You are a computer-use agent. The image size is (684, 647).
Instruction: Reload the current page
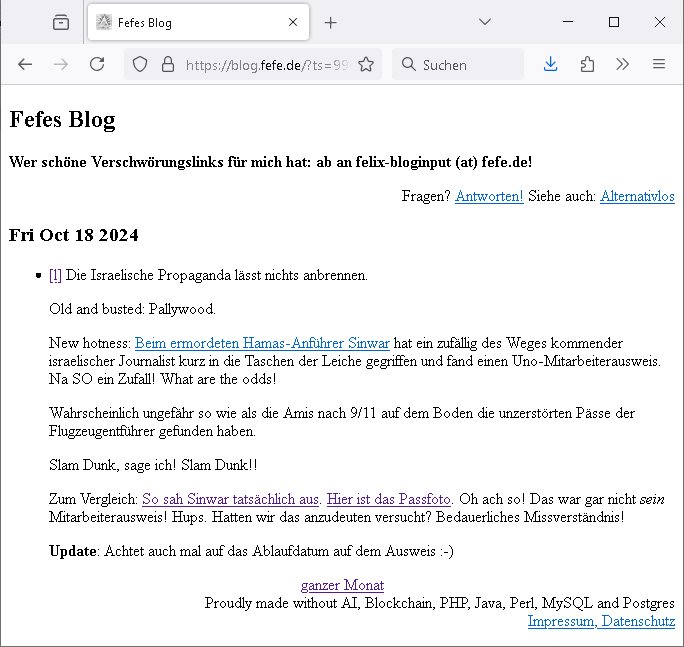coord(97,64)
